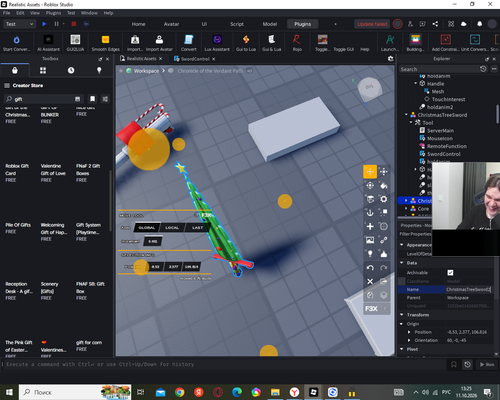Click the Play test button
Viewport: 500px width, 400px height.
click(x=44, y=24)
